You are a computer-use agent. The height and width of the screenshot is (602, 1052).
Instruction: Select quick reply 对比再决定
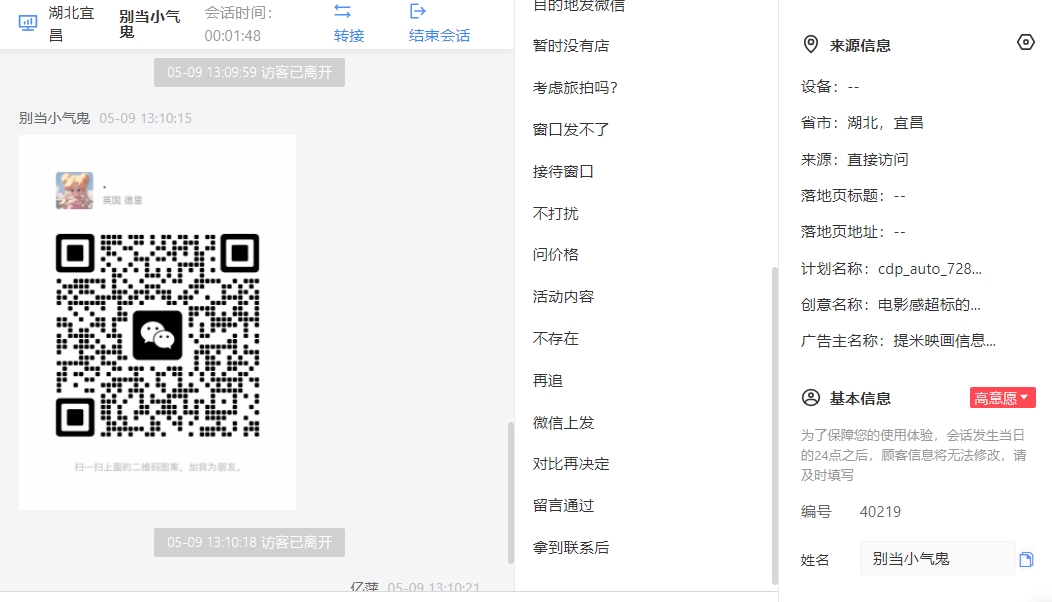pos(571,464)
